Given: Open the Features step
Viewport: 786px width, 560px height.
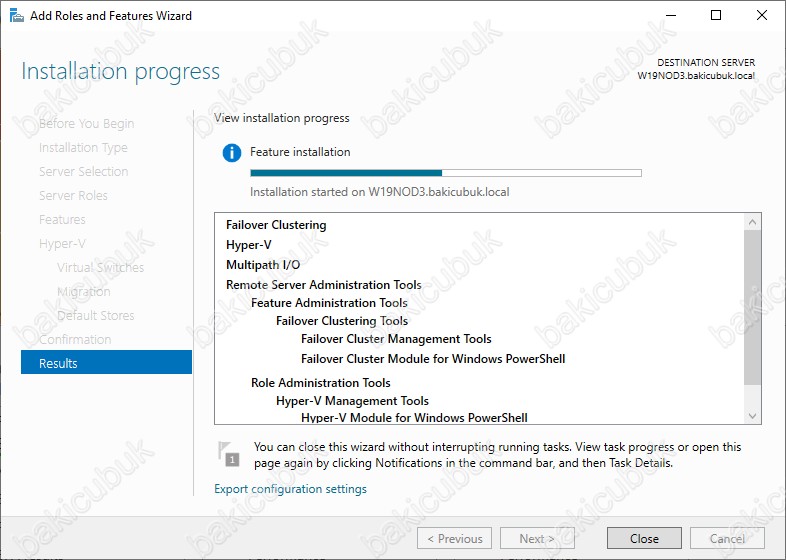Looking at the screenshot, I should point(62,220).
